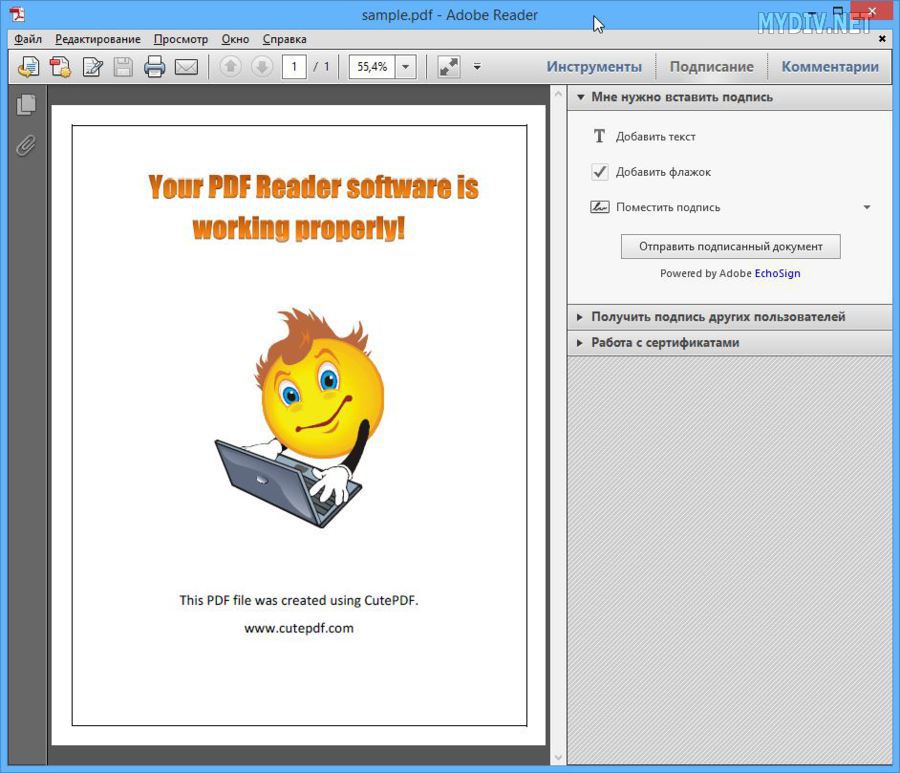Click the Save floppy disk icon
The width and height of the screenshot is (900, 773).
click(123, 67)
